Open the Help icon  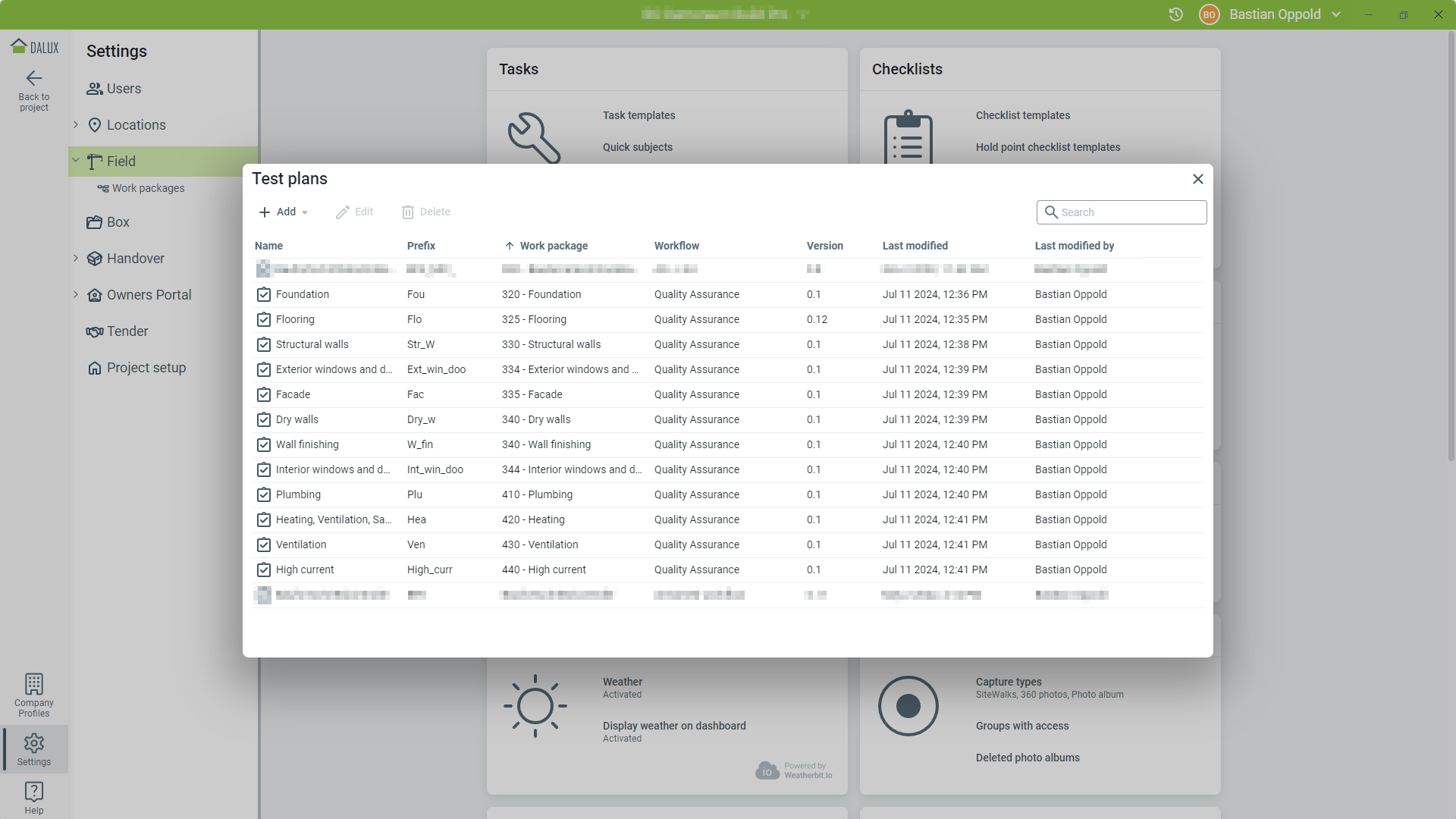(34, 798)
